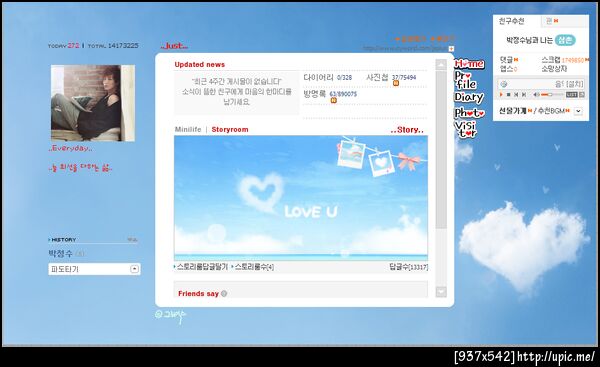Skip to previous BGM track
The image size is (600, 367).
pos(516,95)
